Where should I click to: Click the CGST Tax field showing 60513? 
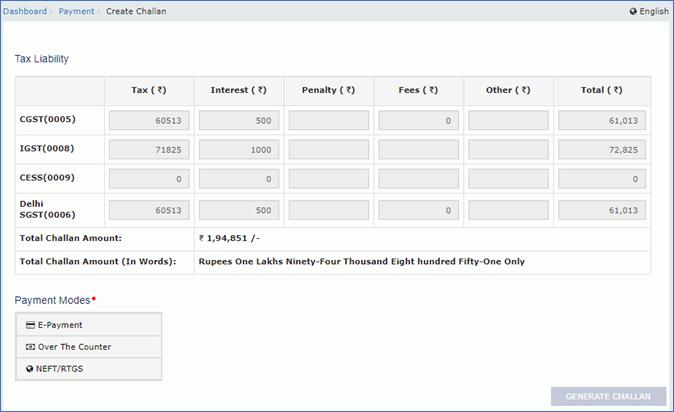click(x=149, y=120)
